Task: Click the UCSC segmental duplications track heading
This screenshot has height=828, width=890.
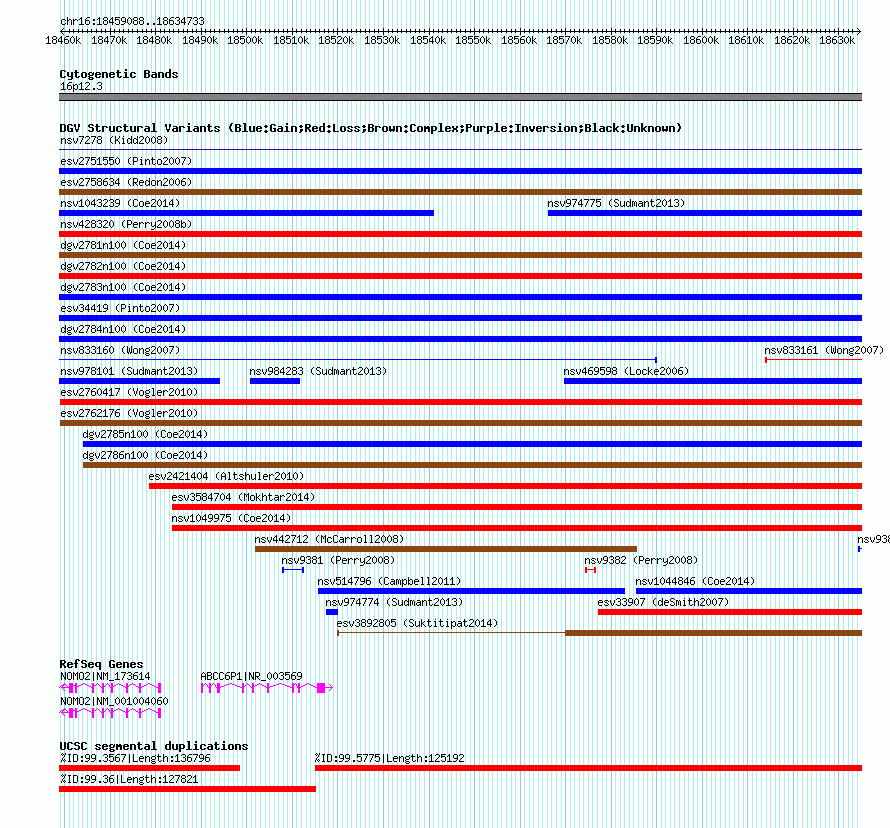Action: (x=154, y=746)
